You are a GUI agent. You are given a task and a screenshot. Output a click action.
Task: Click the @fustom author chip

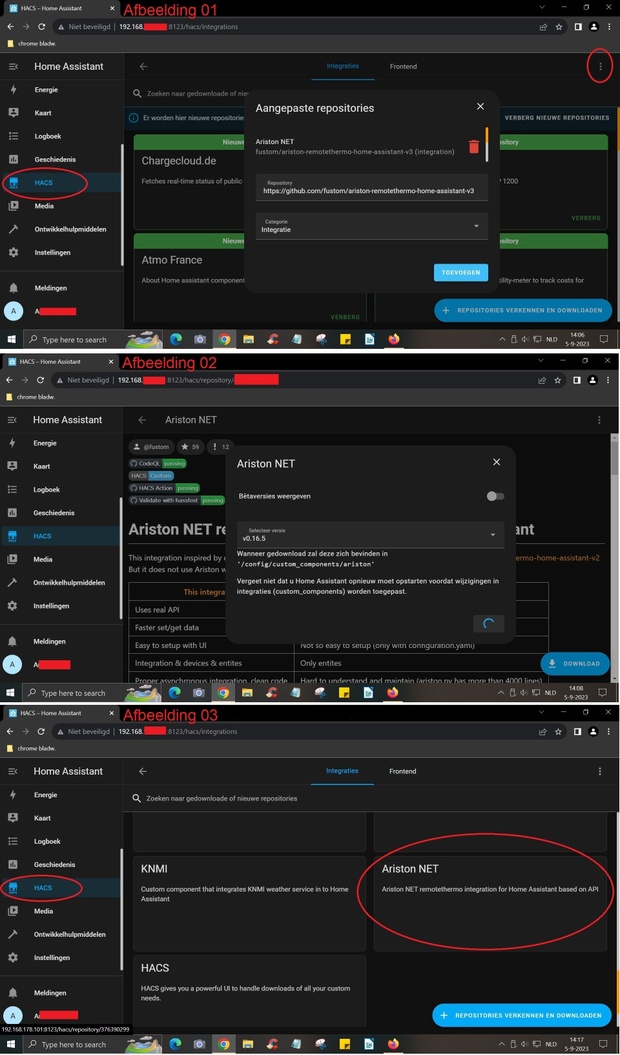coord(151,446)
